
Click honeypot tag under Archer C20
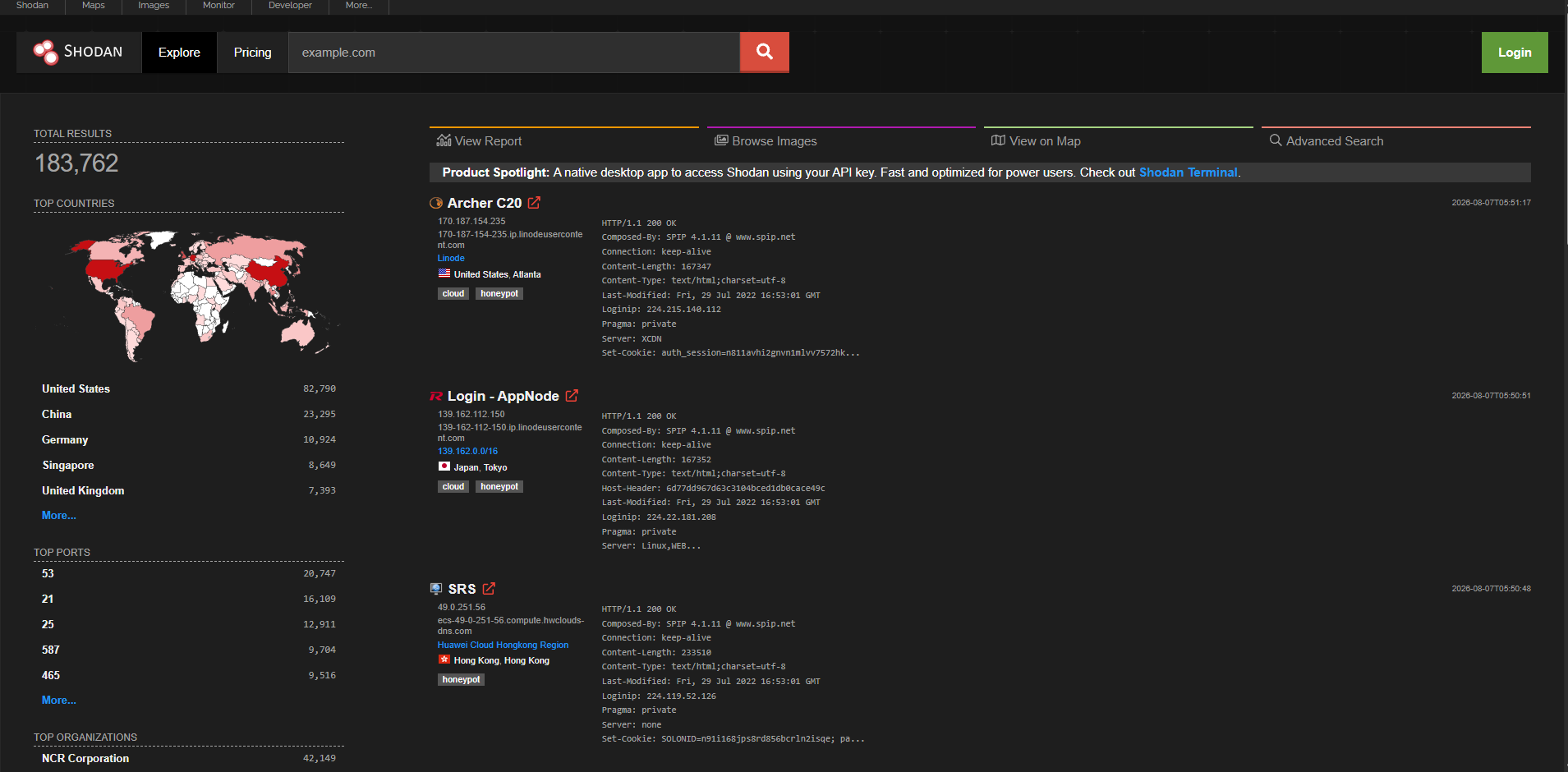click(x=499, y=293)
